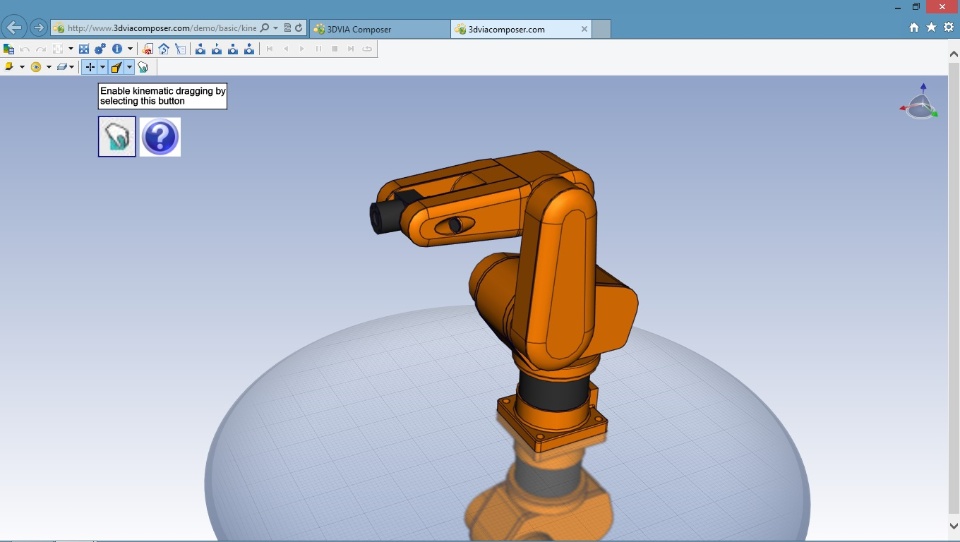This screenshot has height=542, width=960.
Task: Open the dropdown arrow beside the film-strip icon
Action: coord(70,48)
